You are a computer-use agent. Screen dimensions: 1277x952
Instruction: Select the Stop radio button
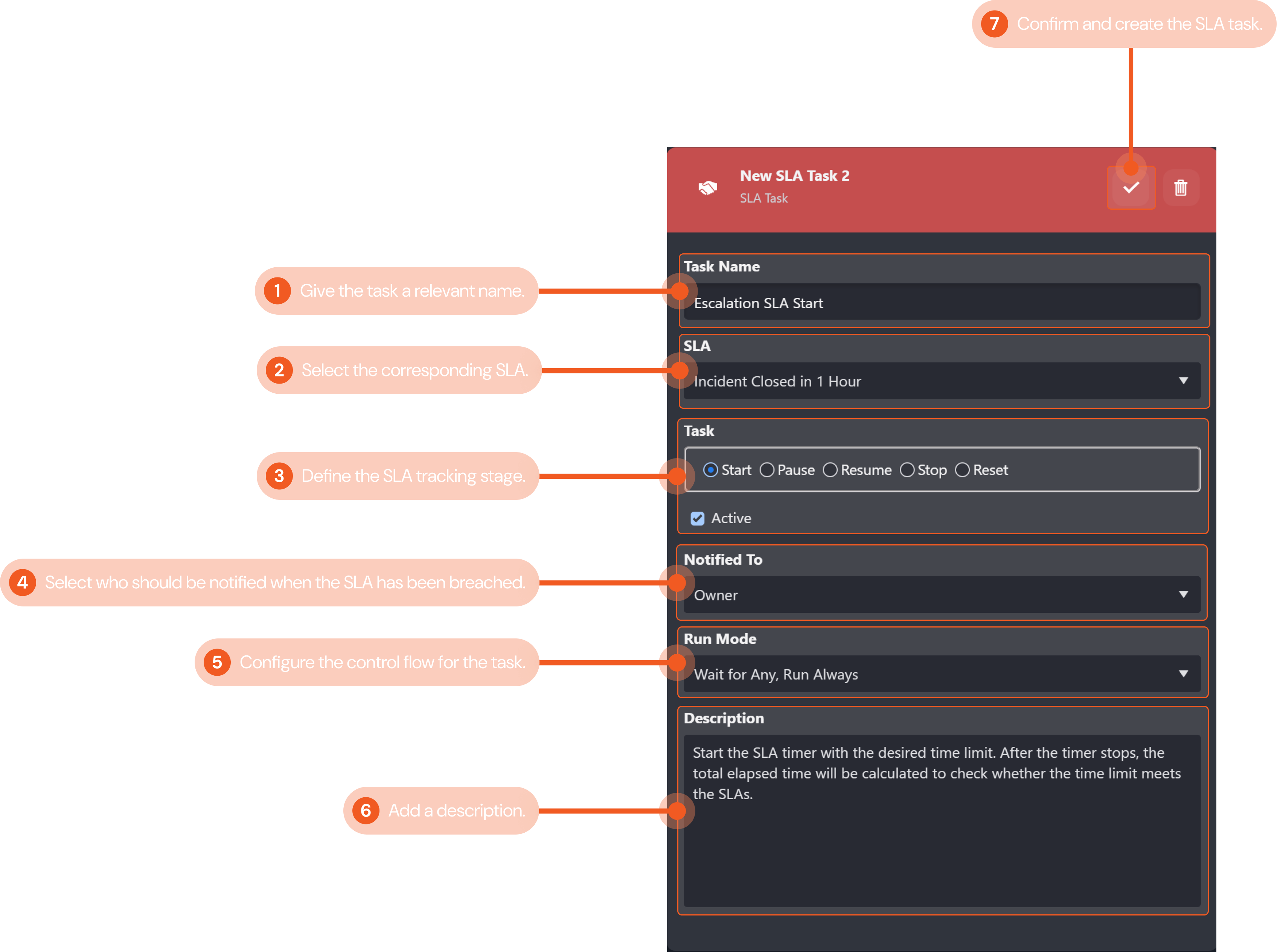coord(907,470)
